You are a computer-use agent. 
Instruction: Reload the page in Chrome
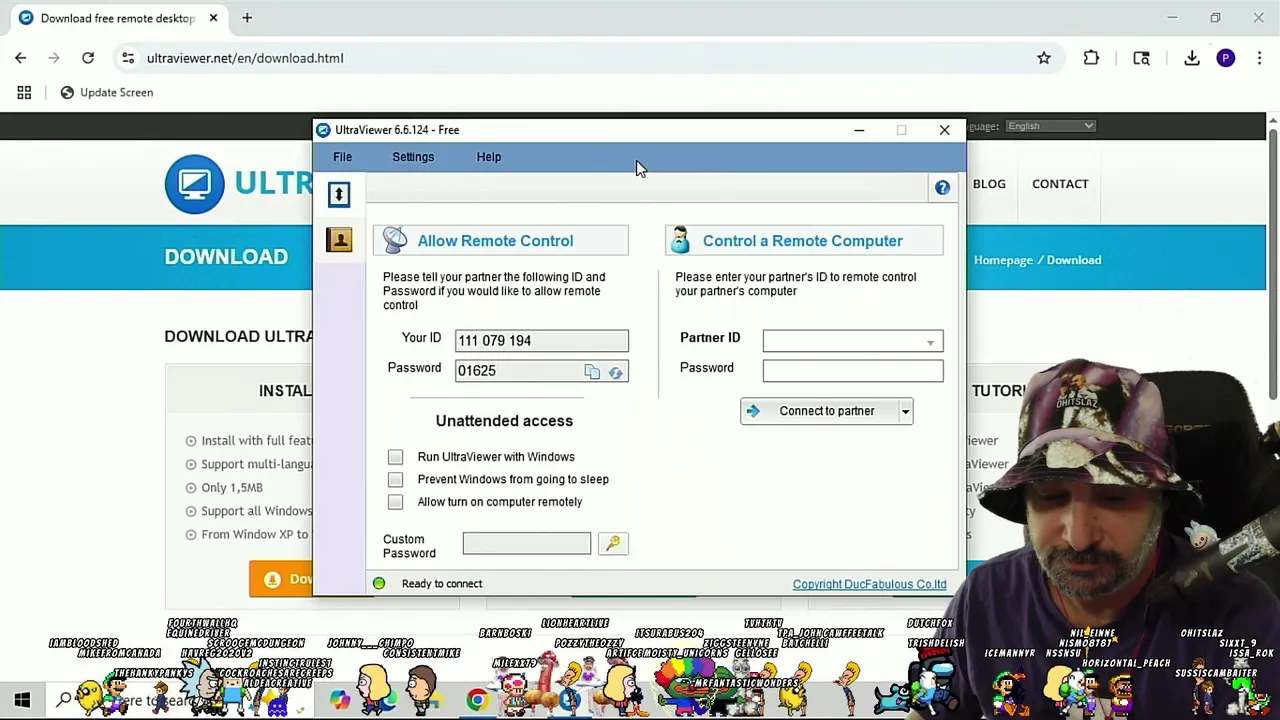pyautogui.click(x=88, y=58)
